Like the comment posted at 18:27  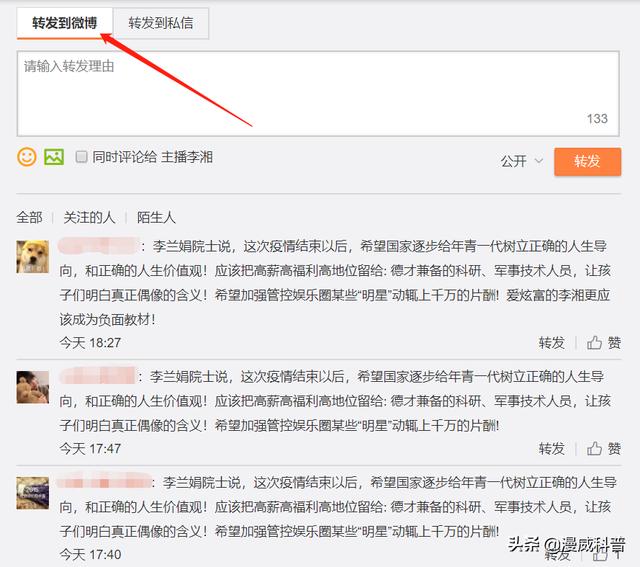(594, 342)
